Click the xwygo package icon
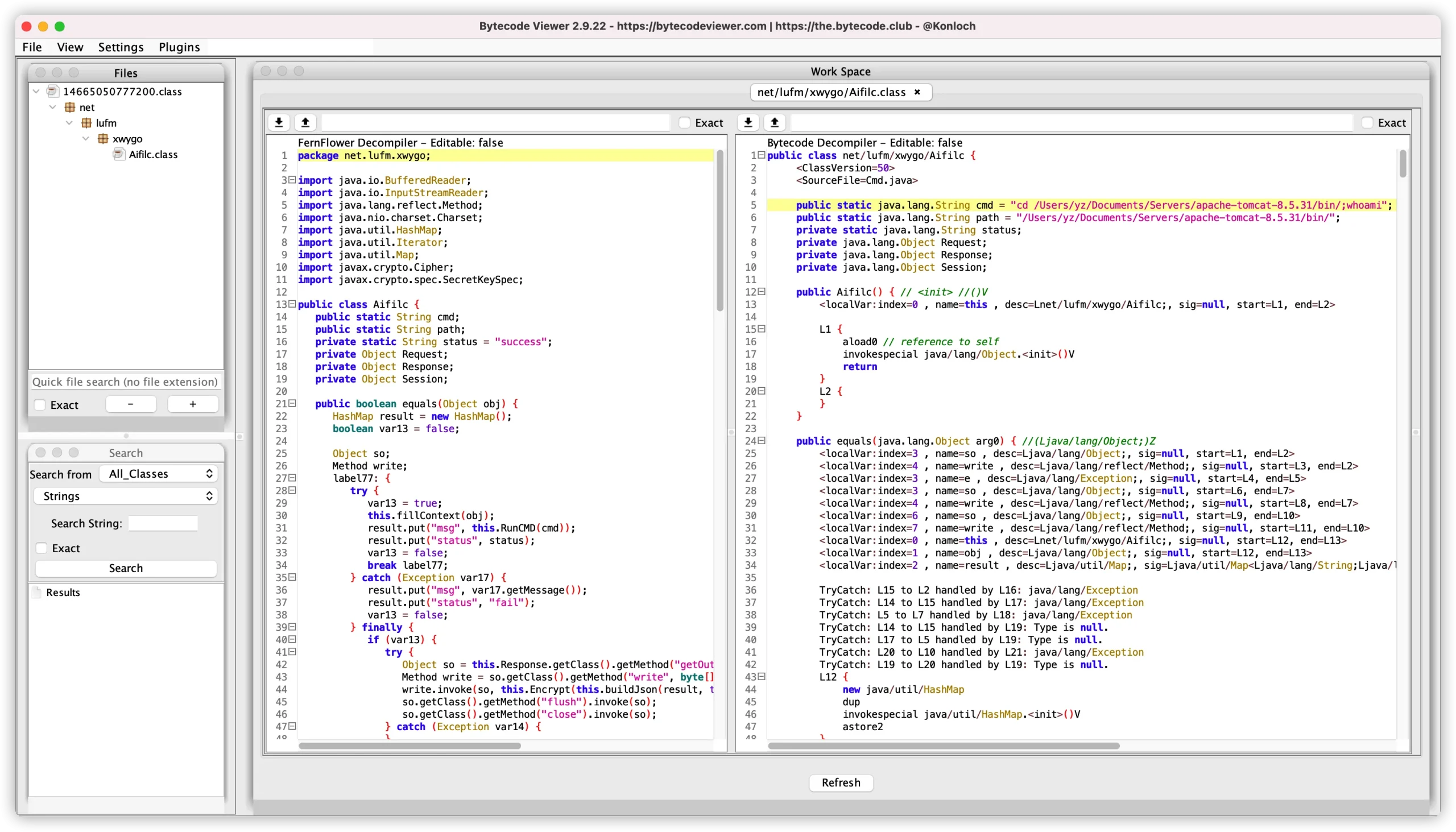 click(103, 139)
